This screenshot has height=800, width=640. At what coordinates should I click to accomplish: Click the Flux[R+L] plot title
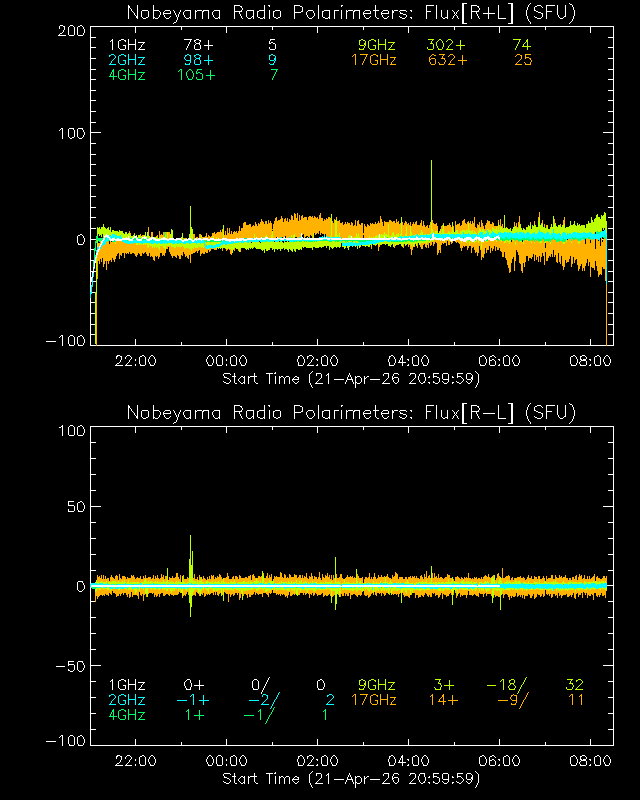(351, 13)
